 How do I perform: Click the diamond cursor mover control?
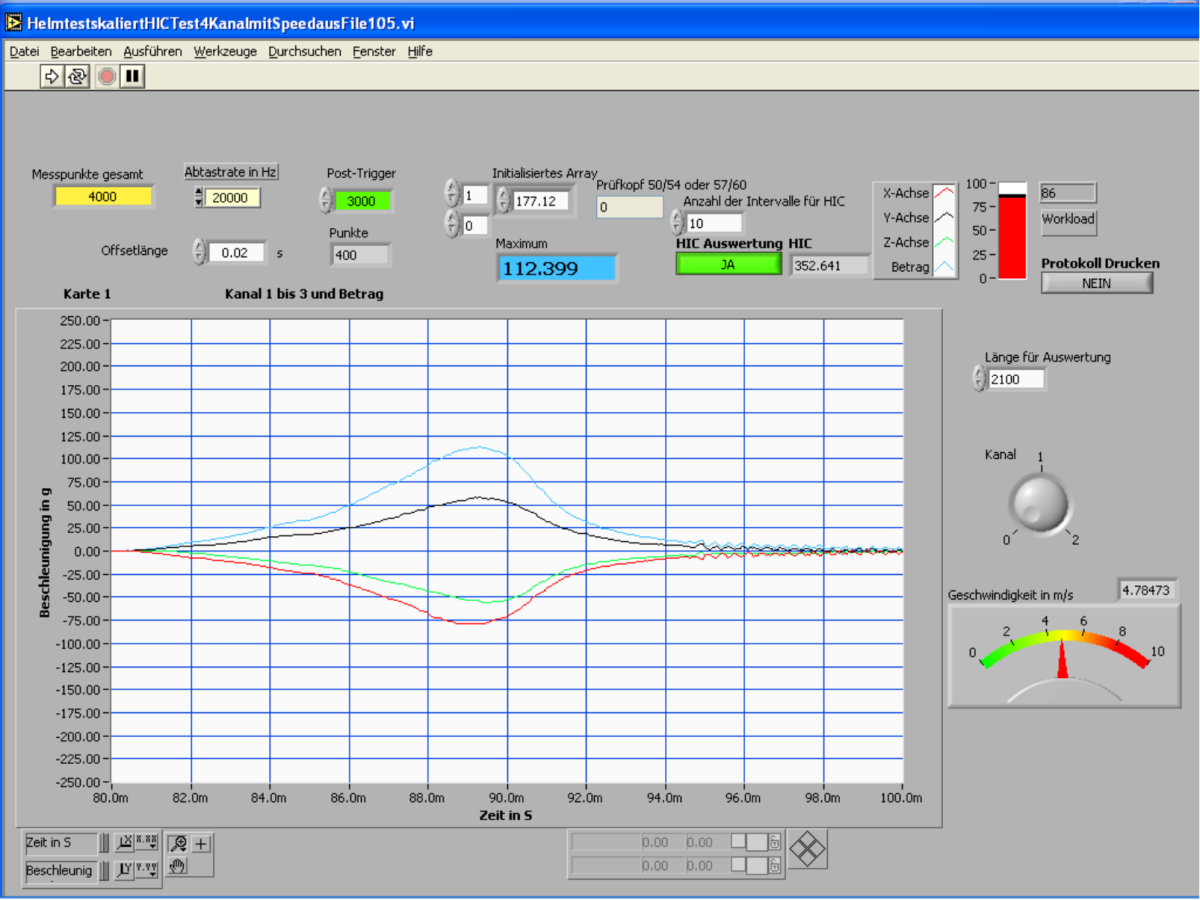click(808, 850)
